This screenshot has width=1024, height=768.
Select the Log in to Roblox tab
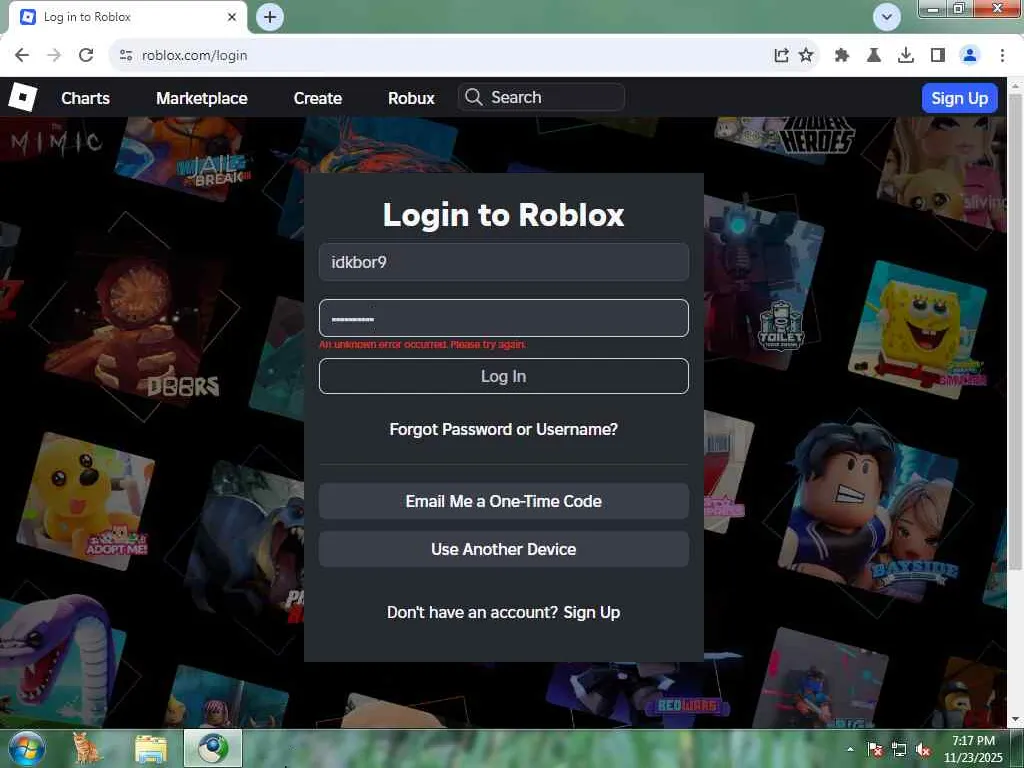(x=127, y=17)
